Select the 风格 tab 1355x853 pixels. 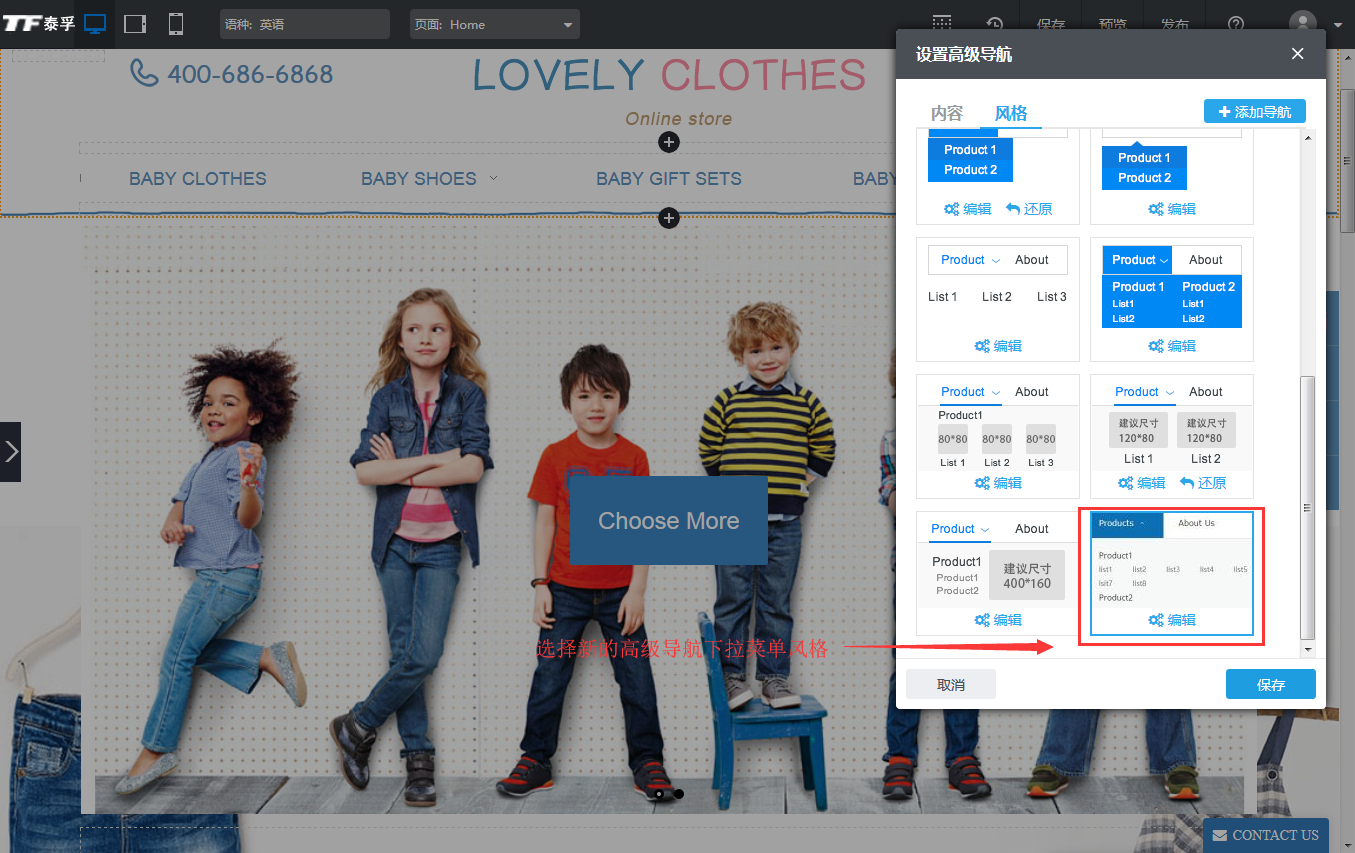click(x=1011, y=113)
